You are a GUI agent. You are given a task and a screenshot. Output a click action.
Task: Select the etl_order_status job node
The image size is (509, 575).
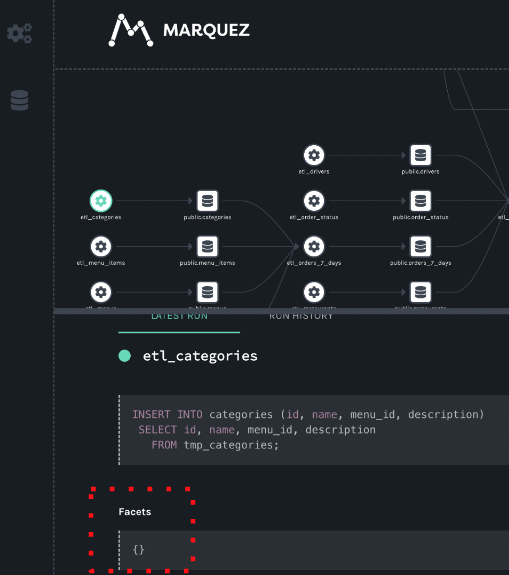(x=314, y=201)
